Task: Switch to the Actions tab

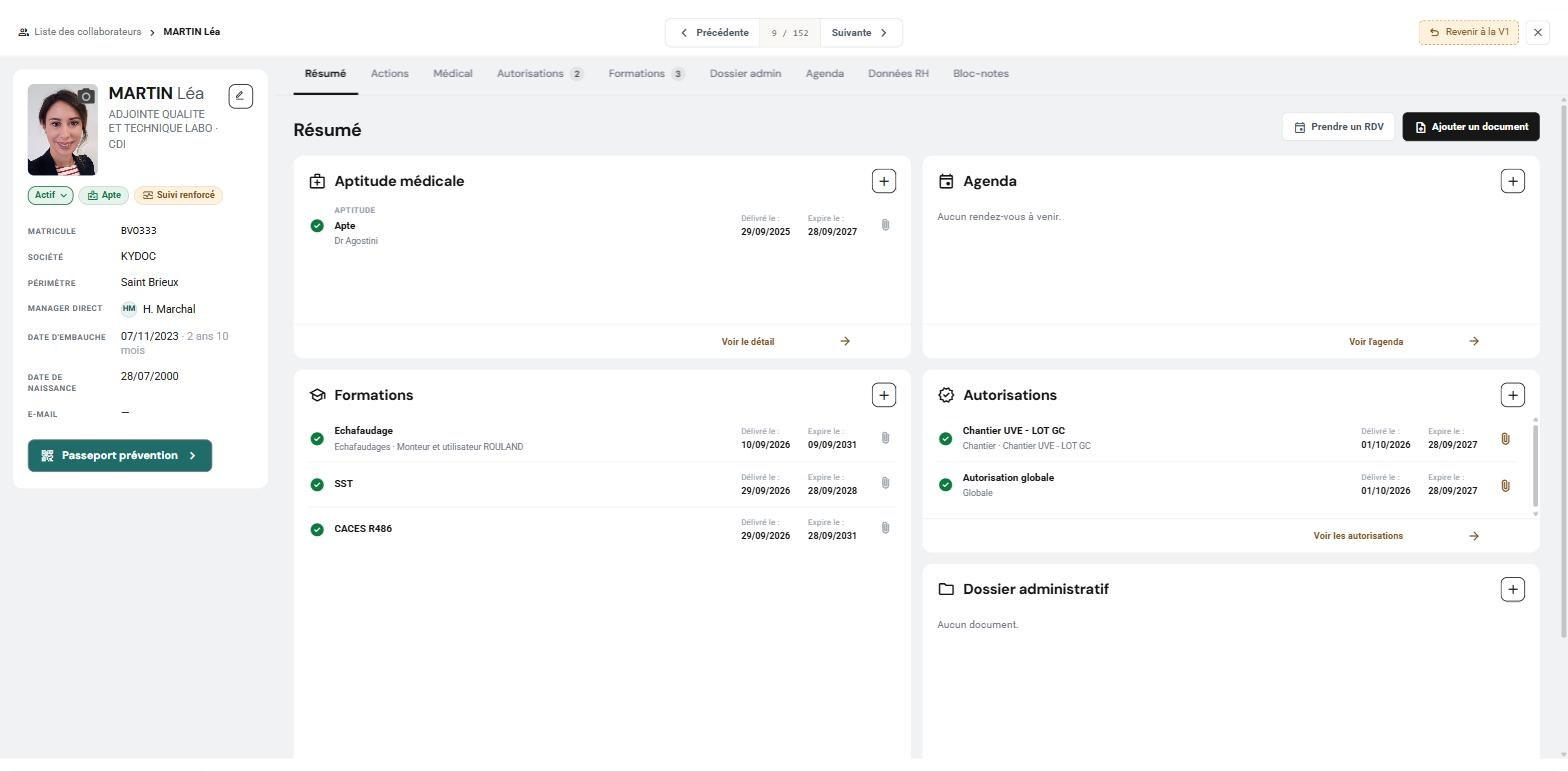Action: point(390,74)
